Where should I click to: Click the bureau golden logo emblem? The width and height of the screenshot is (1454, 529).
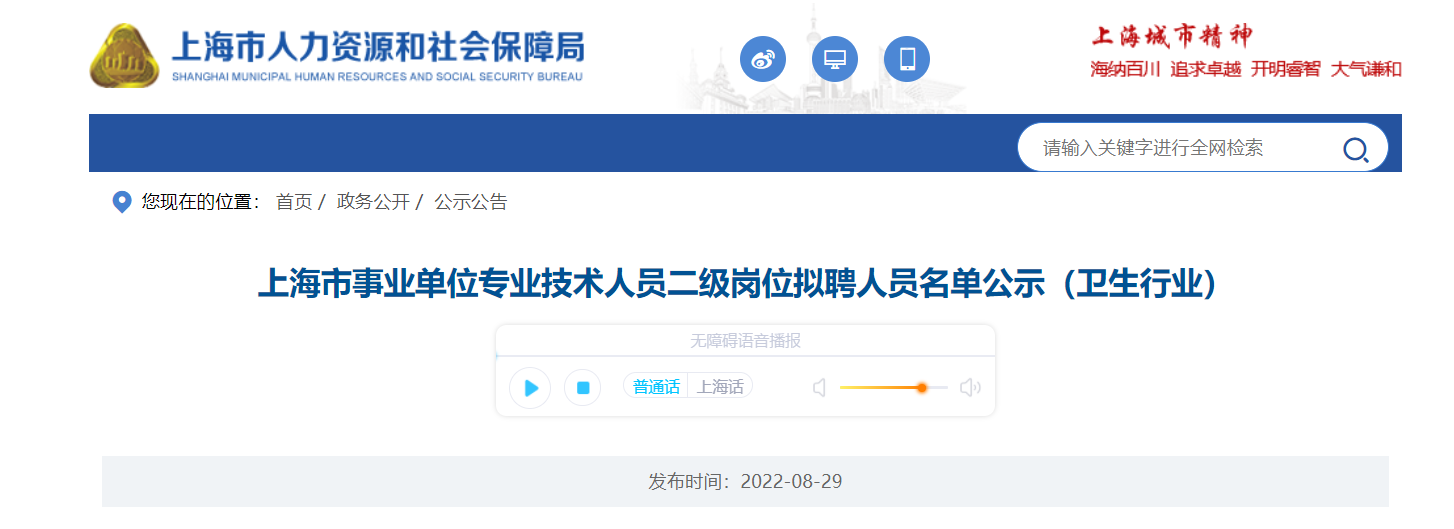click(124, 56)
